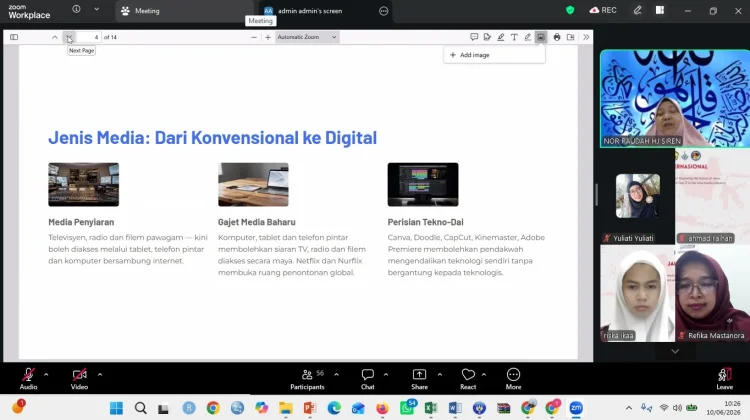Save the PDF document
Screen dimensions: 750x420
(x=571, y=37)
